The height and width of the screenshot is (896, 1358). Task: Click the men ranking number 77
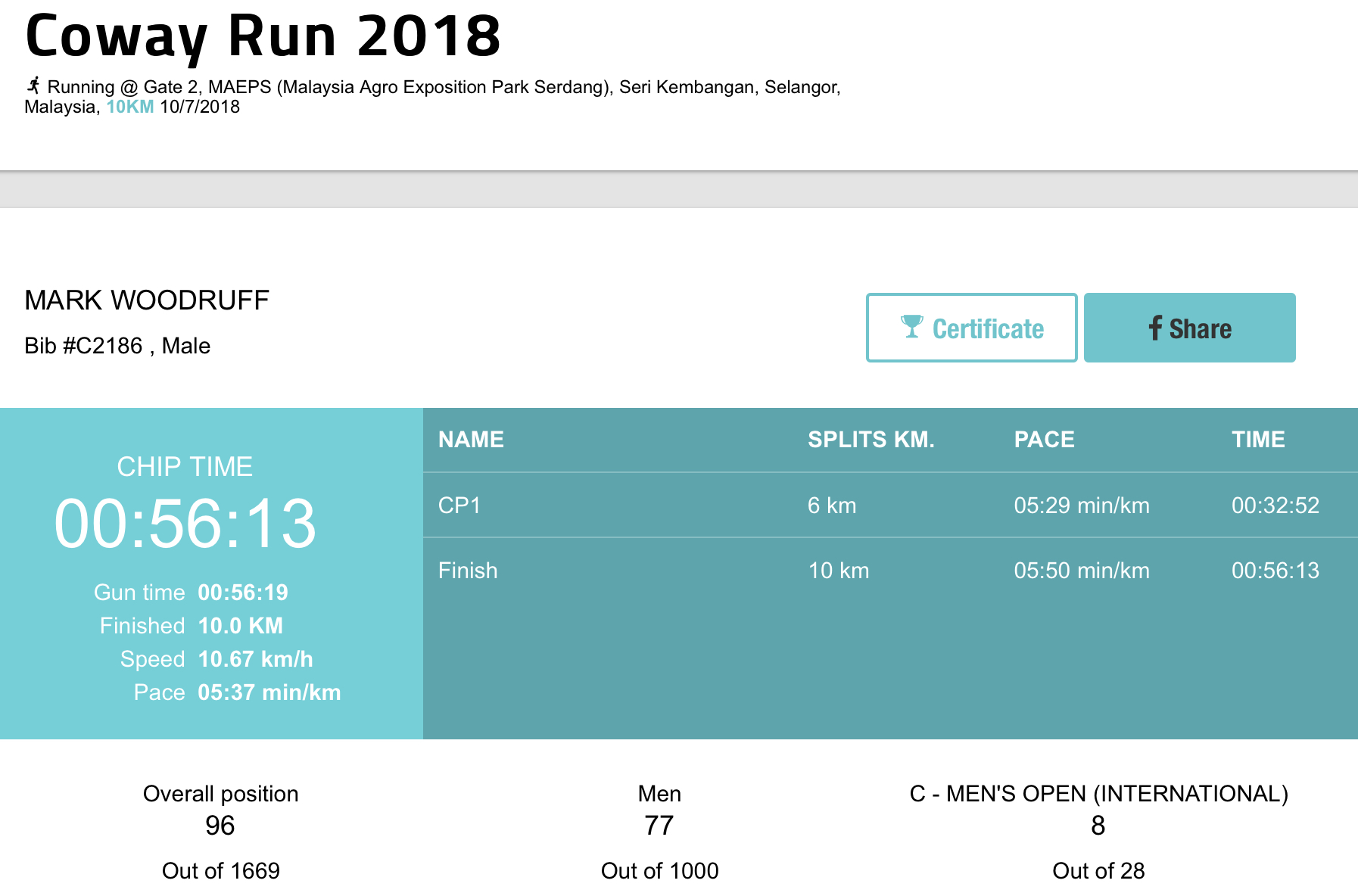coord(659,826)
